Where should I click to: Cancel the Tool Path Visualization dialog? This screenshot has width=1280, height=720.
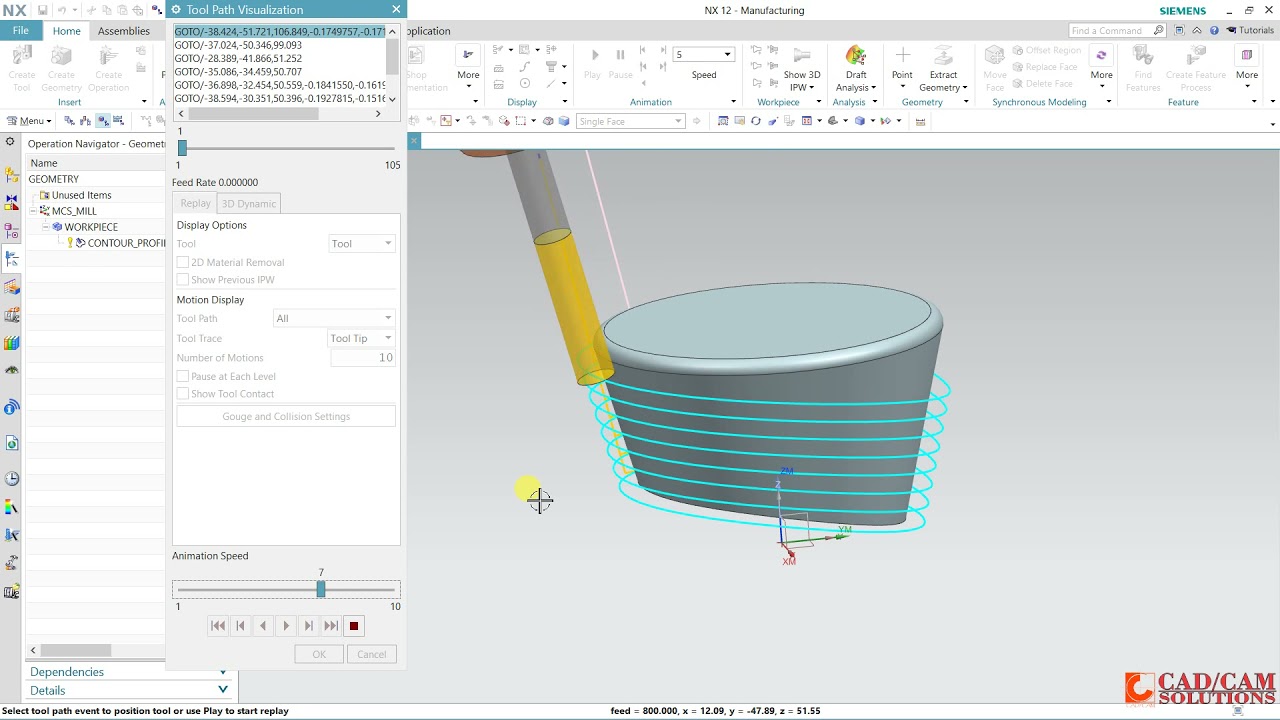(x=371, y=654)
